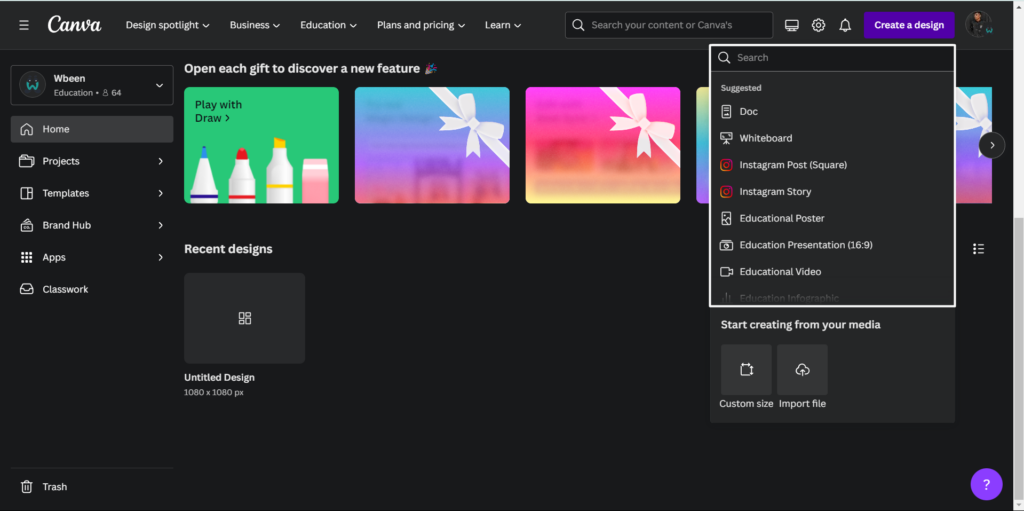The width and height of the screenshot is (1024, 511).
Task: Click the main Canva search field
Action: [669, 25]
